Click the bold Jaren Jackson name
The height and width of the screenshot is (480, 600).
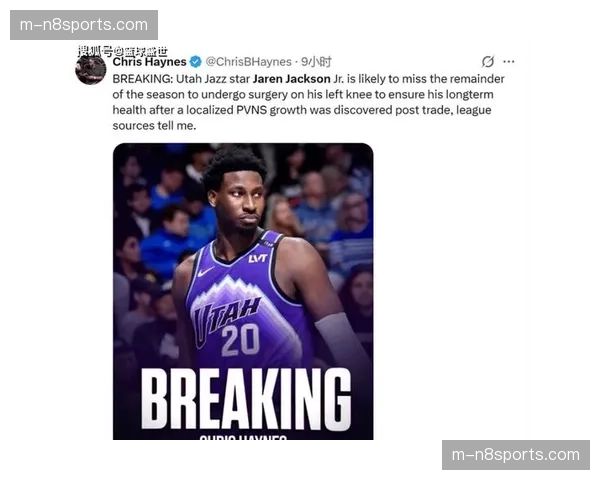(292, 79)
